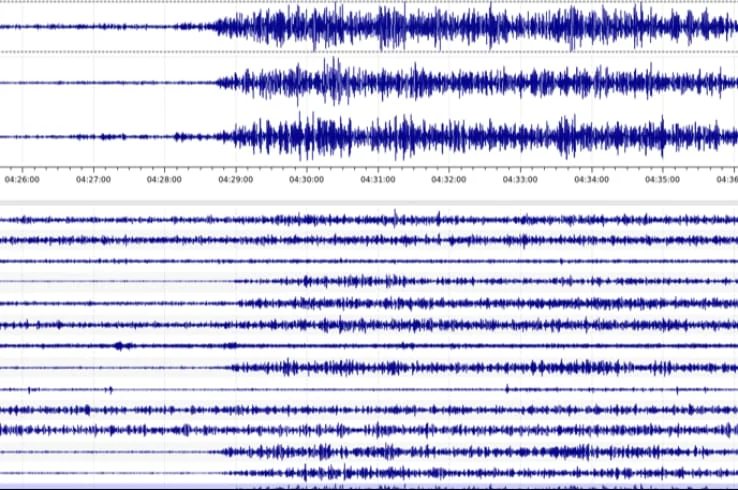The height and width of the screenshot is (490, 738).
Task: Click the 04:27:00 time axis label
Action: (x=93, y=180)
